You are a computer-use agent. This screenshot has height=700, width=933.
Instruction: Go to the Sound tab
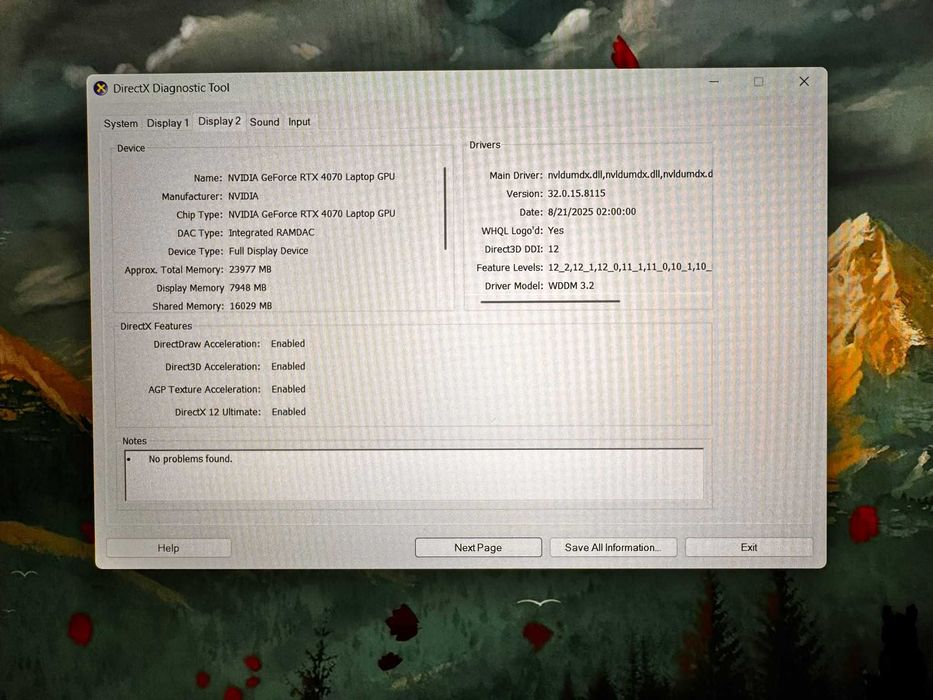(x=264, y=121)
